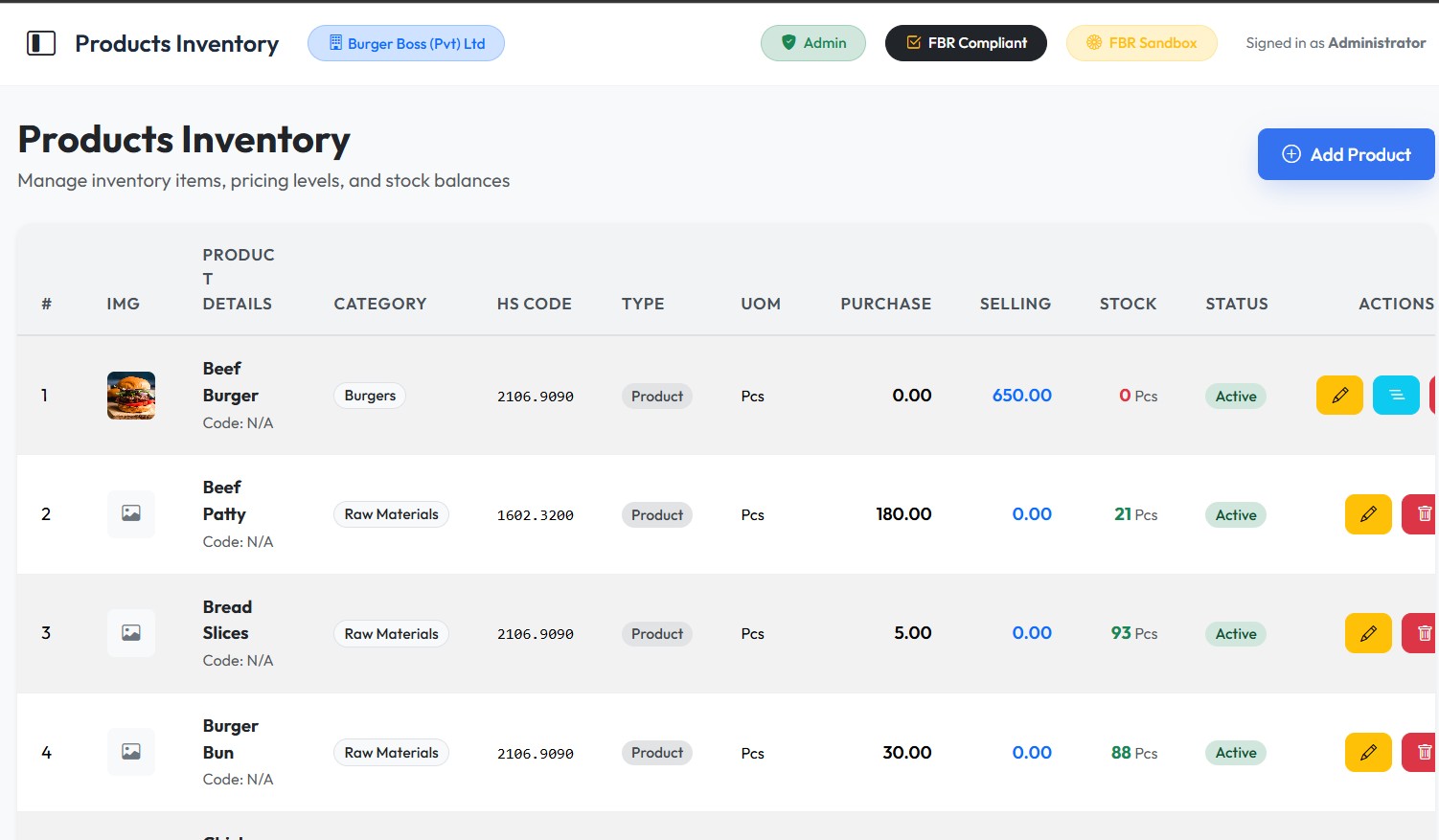Toggle the sidebar panel icon
1439x840 pixels.
pos(41,43)
